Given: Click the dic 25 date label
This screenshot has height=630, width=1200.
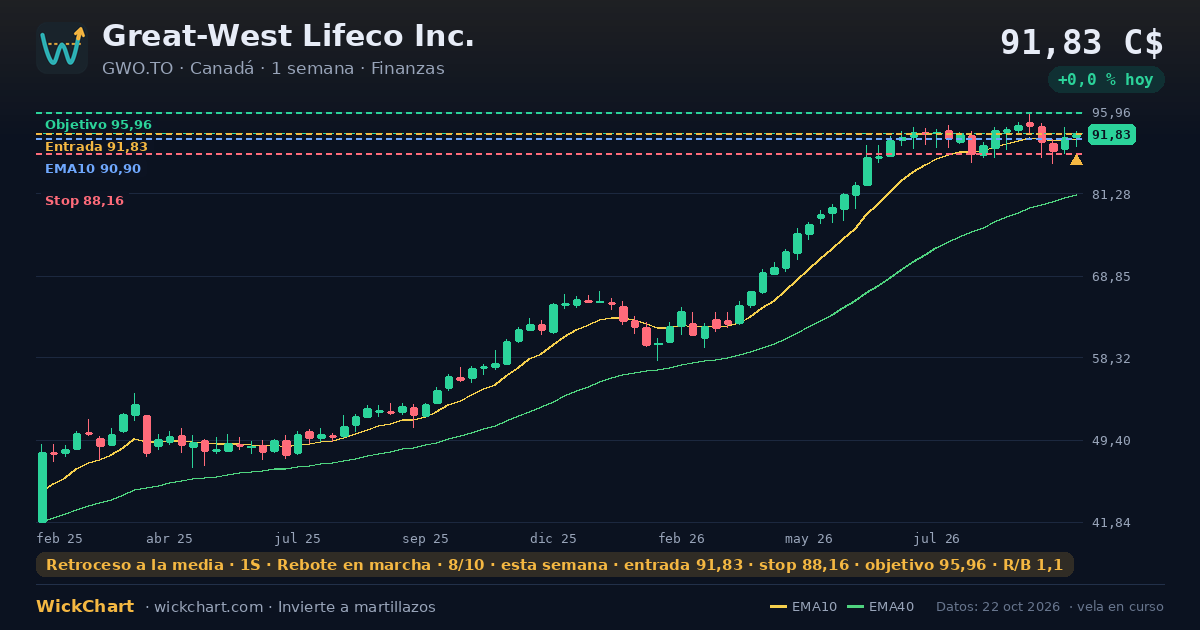Looking at the screenshot, I should pos(553,538).
